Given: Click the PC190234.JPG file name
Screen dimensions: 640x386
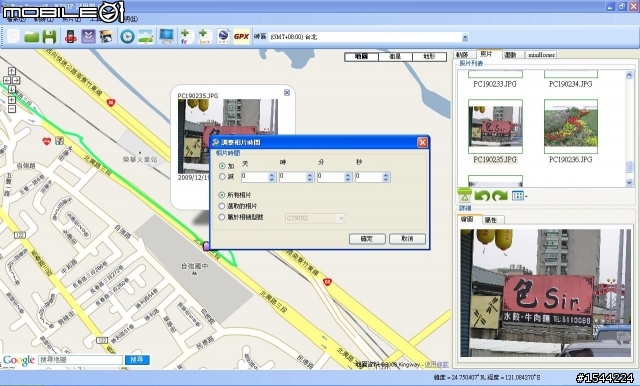Looking at the screenshot, I should click(x=571, y=84).
